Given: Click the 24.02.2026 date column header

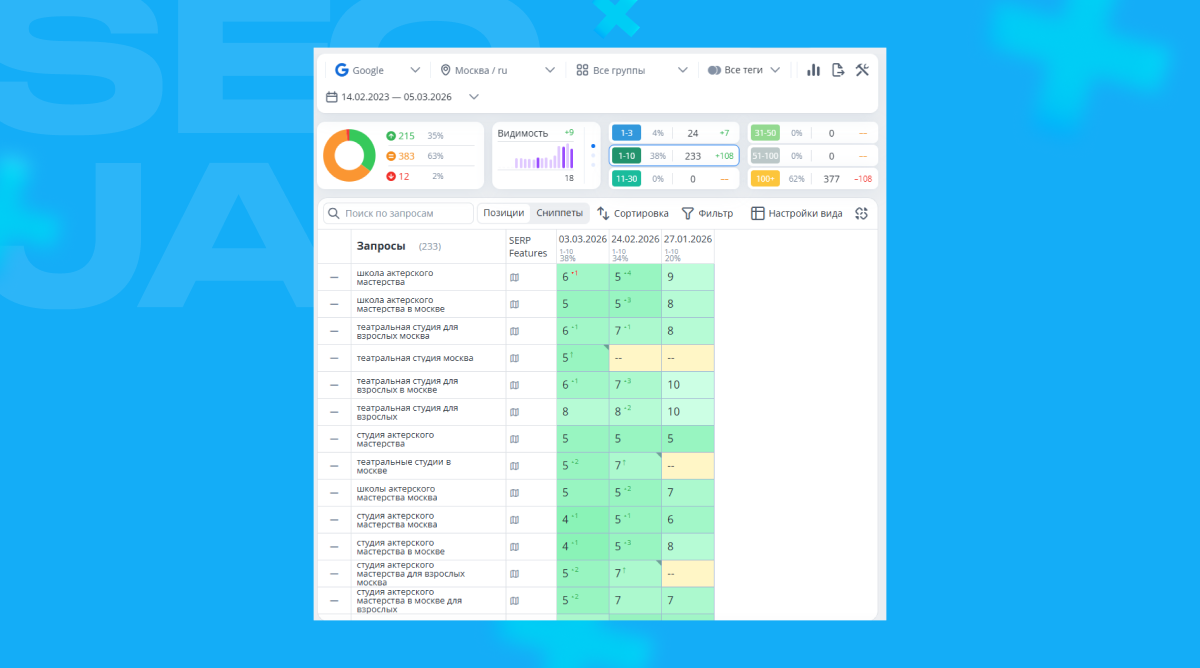Looking at the screenshot, I should [636, 239].
